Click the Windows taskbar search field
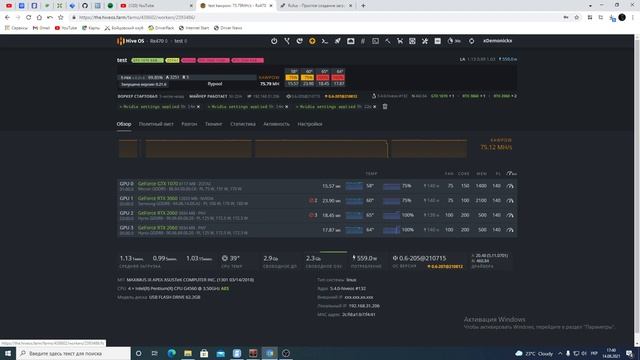The width and height of the screenshot is (640, 360). [73, 353]
